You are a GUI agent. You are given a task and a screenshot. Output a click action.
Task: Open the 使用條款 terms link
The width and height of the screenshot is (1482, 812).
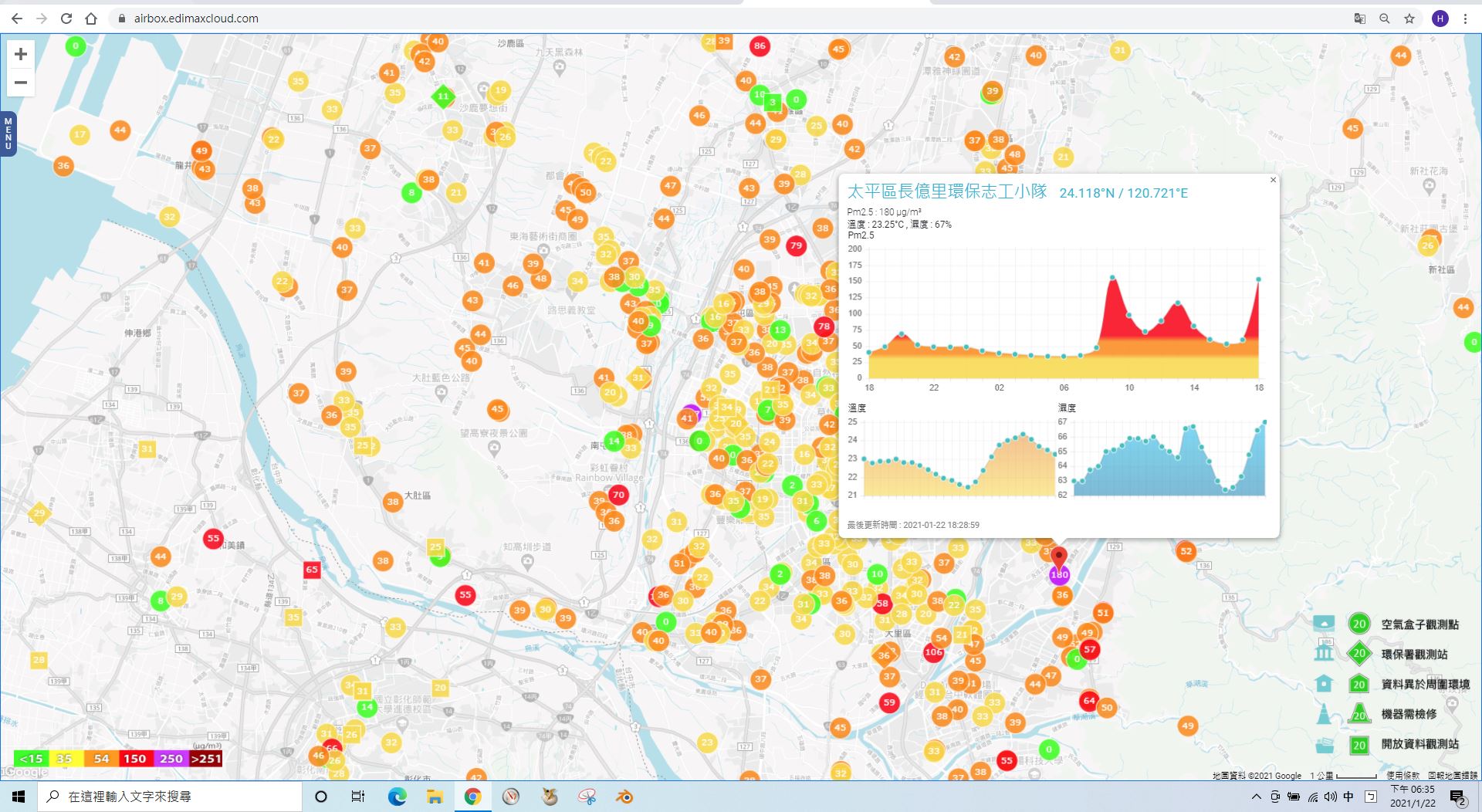pyautogui.click(x=1402, y=776)
